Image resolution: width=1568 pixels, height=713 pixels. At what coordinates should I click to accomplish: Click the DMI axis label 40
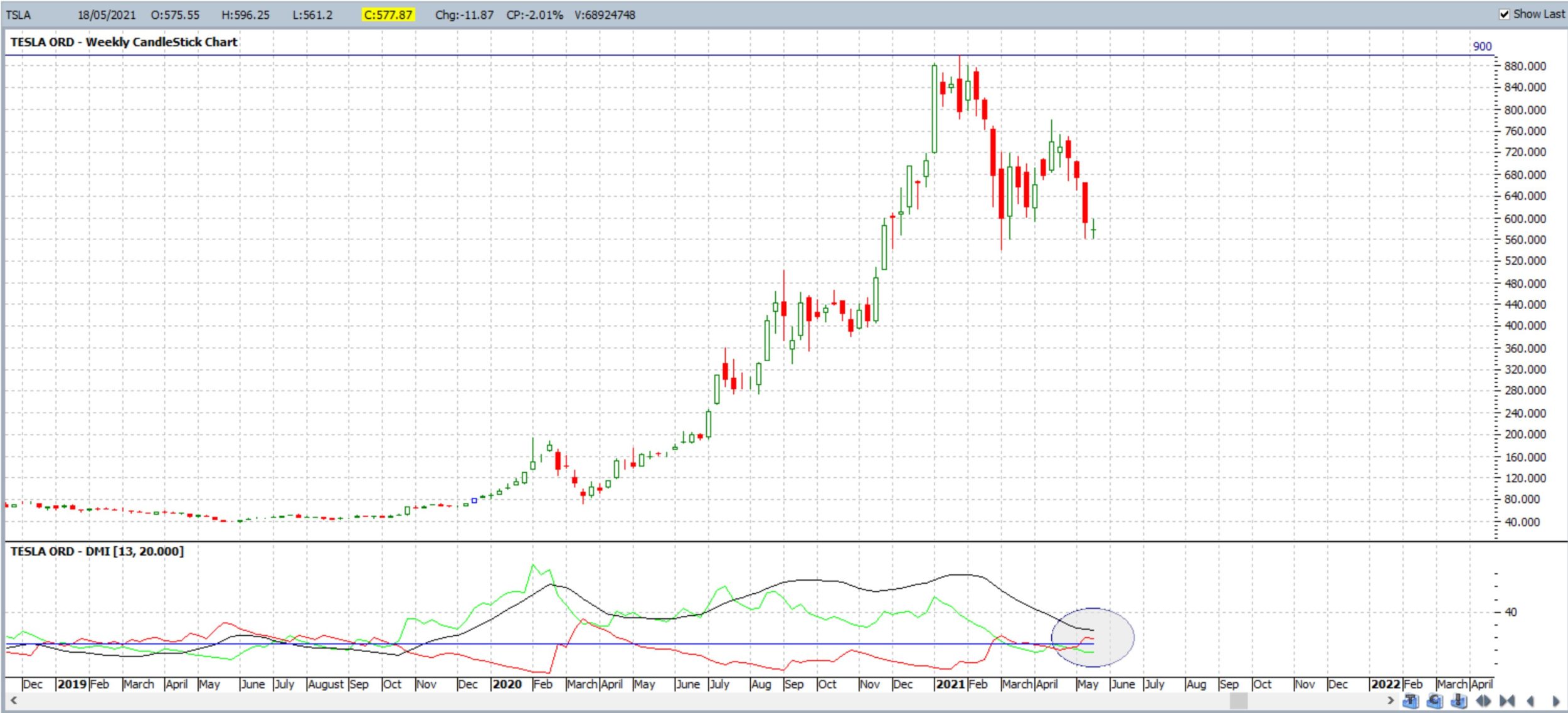(1511, 612)
